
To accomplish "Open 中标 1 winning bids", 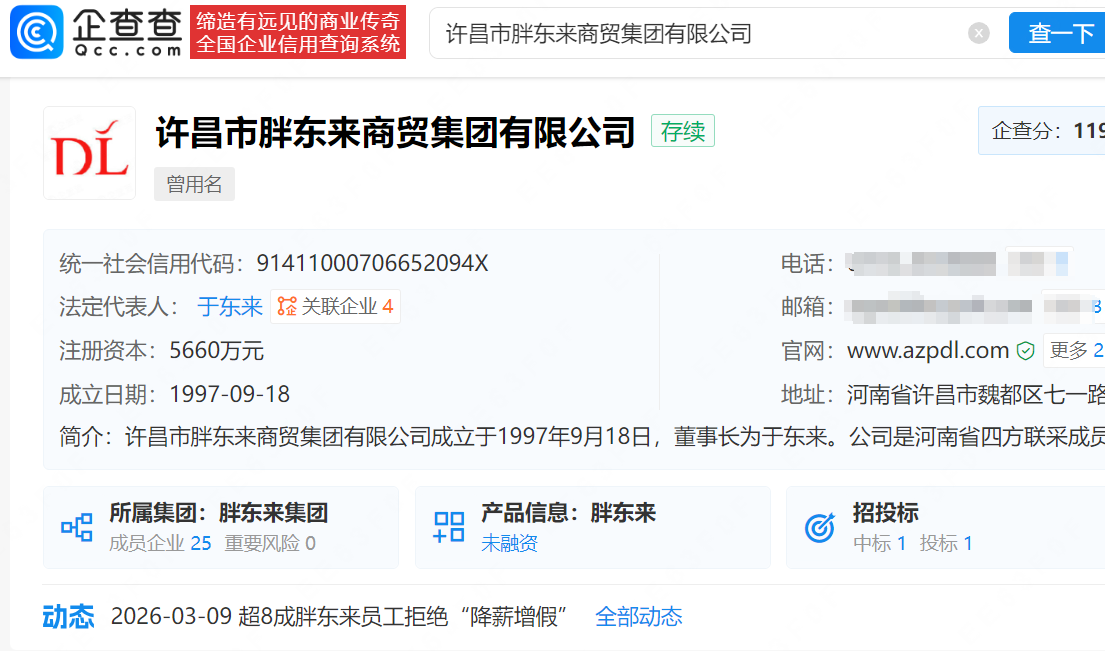I will click(x=879, y=544).
